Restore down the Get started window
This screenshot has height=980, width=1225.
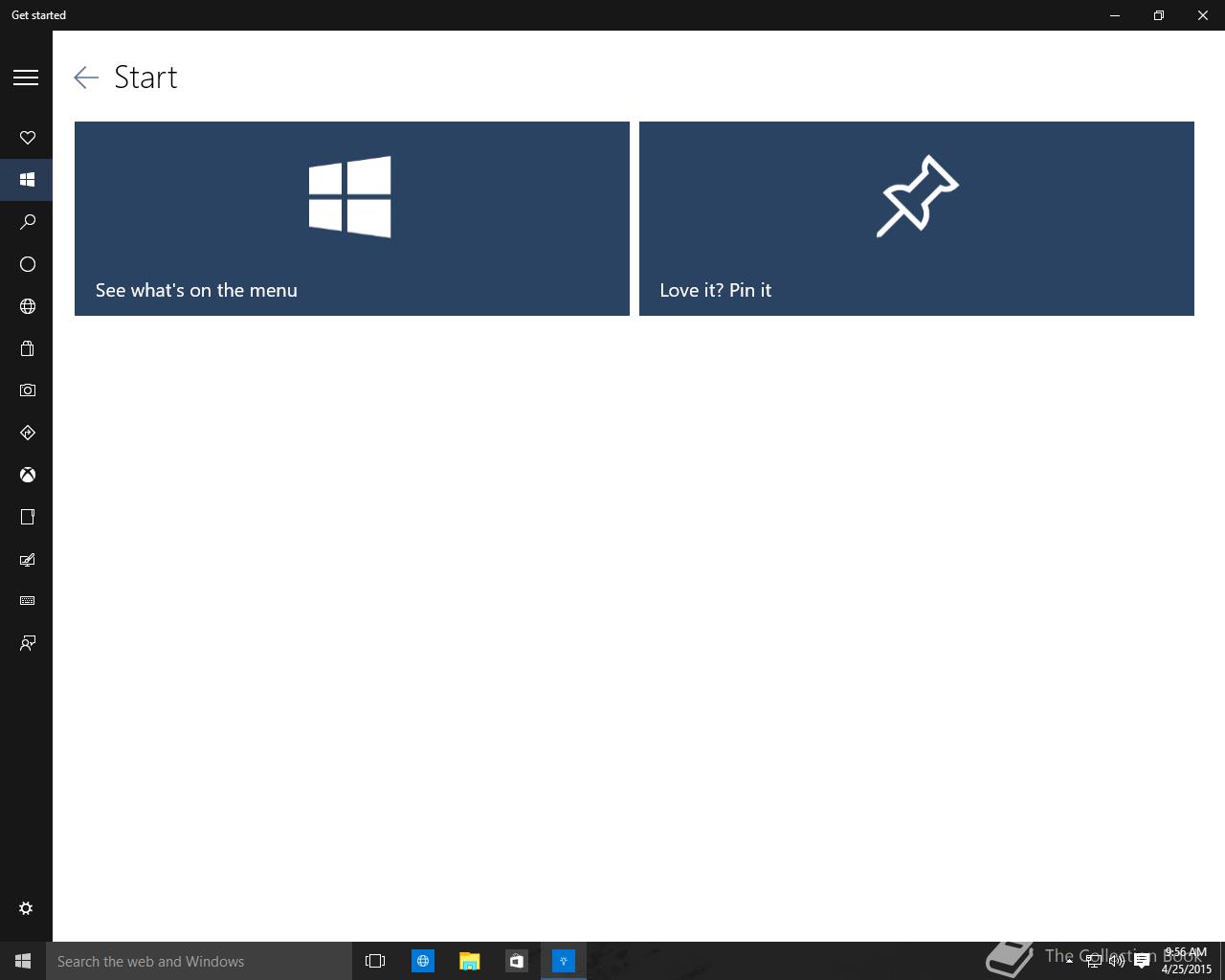1159,15
